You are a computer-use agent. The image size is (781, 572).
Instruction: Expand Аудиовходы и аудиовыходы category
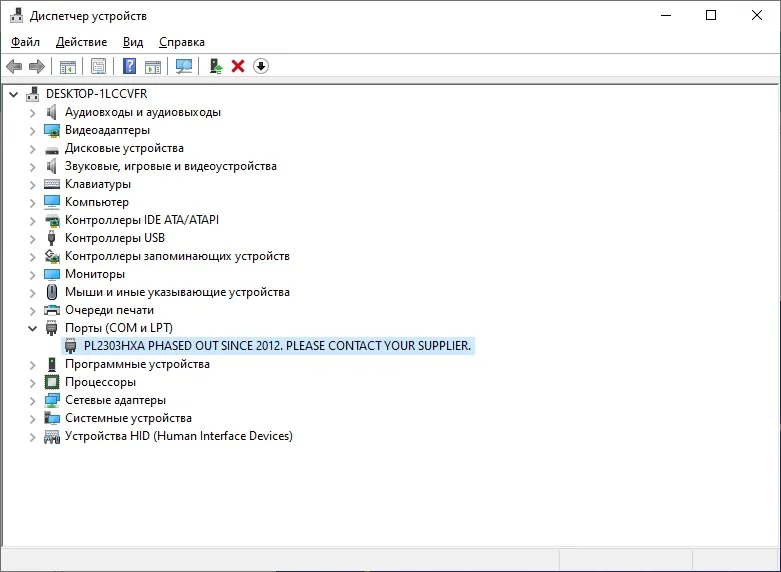pyautogui.click(x=32, y=113)
